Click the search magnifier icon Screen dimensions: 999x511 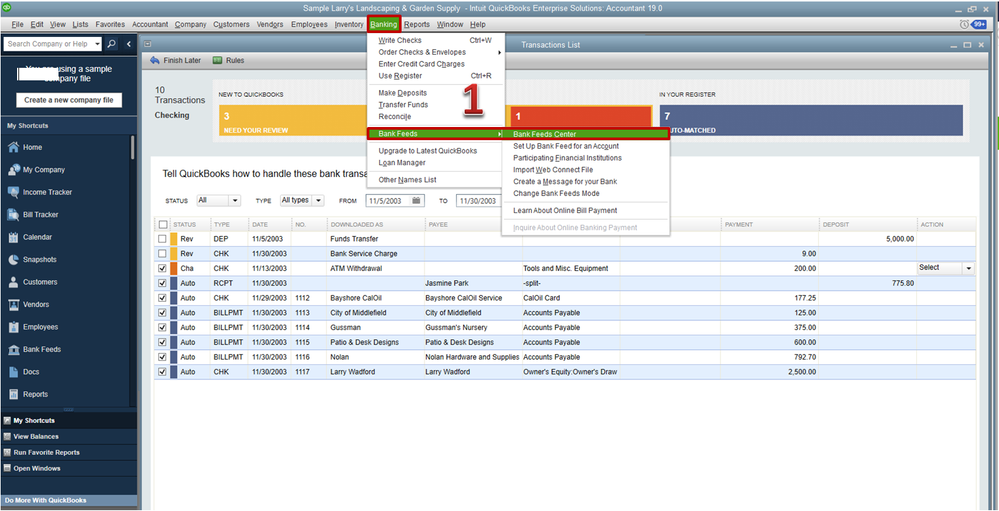[111, 44]
